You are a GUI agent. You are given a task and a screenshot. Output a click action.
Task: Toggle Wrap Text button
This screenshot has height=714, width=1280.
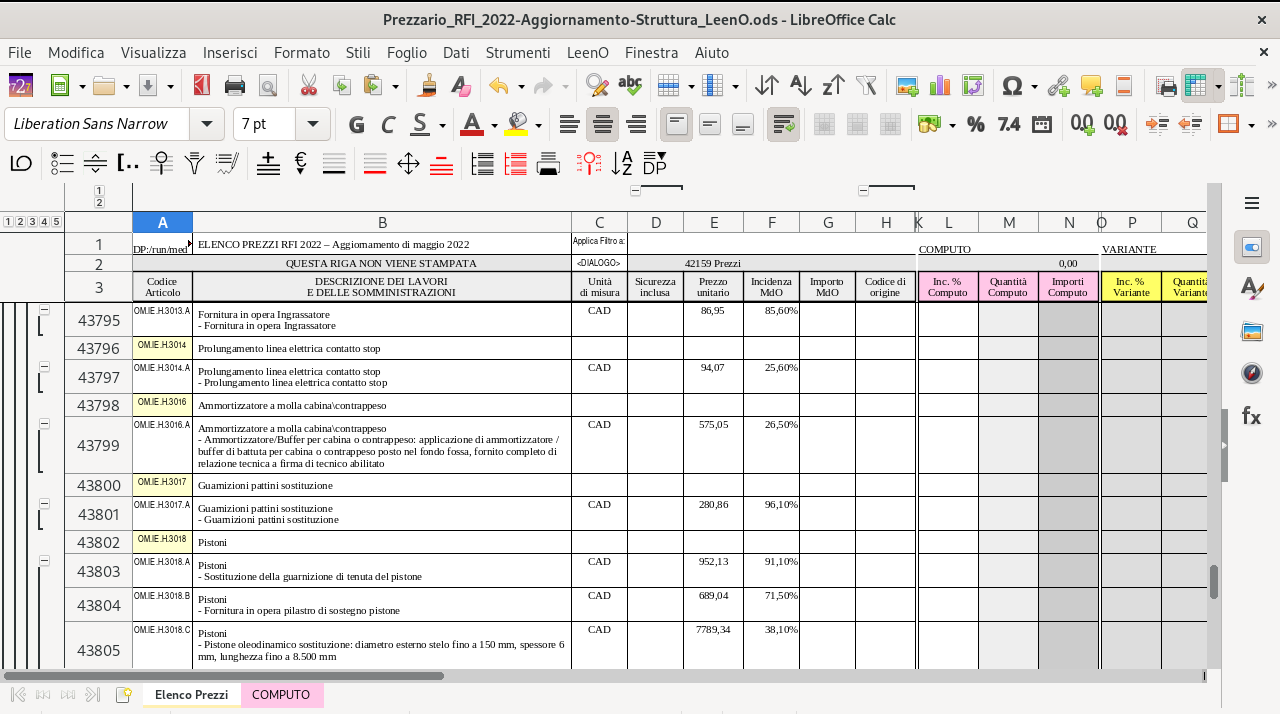(x=783, y=124)
